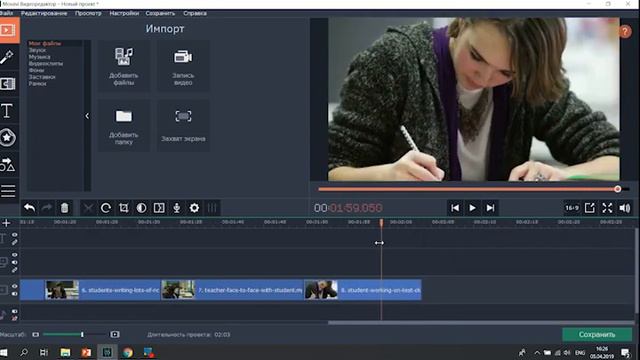Image resolution: width=640 pixels, height=360 pixels.
Task: Click the Add track plus icon
Action: (6, 223)
